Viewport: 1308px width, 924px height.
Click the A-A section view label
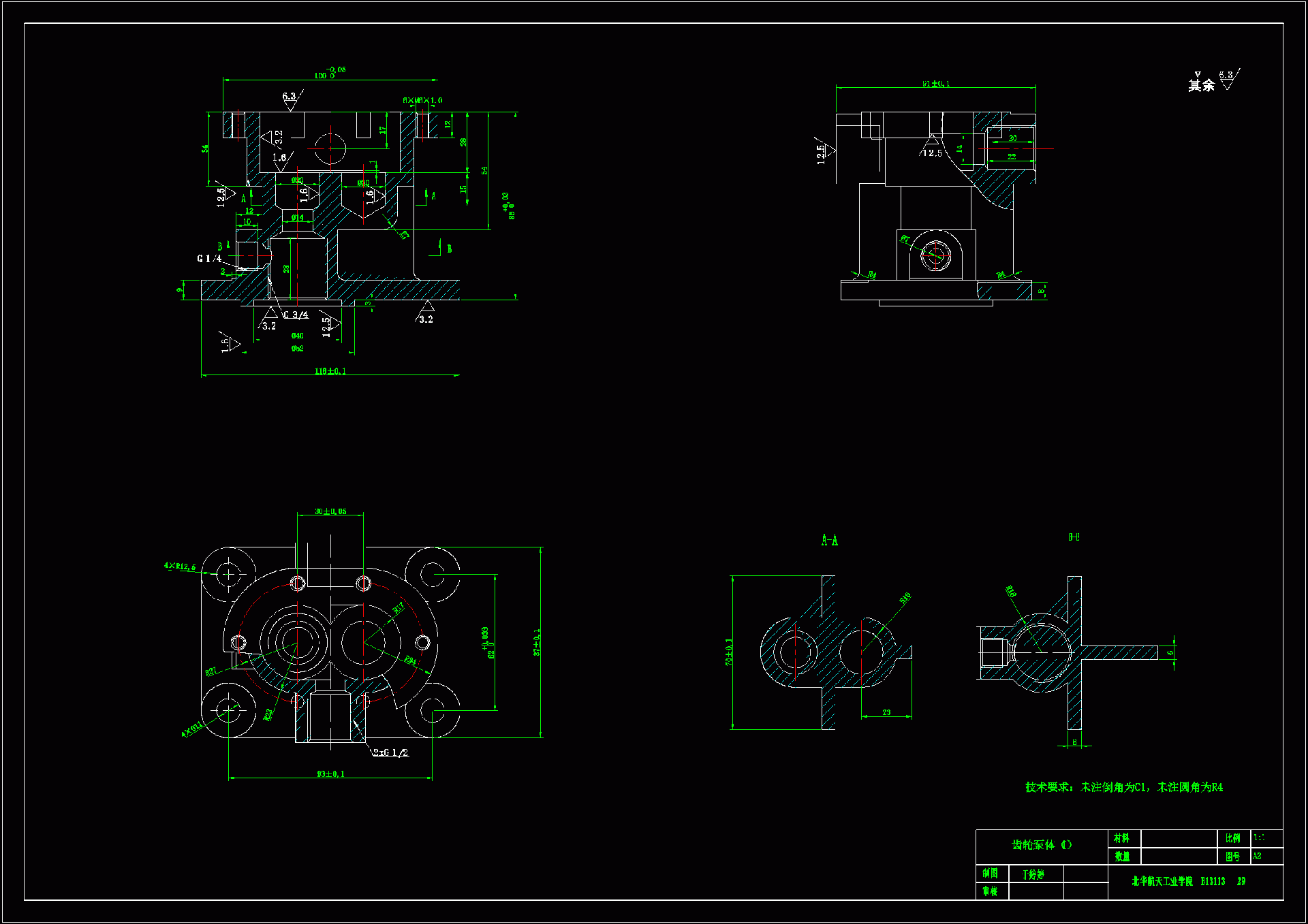[829, 541]
